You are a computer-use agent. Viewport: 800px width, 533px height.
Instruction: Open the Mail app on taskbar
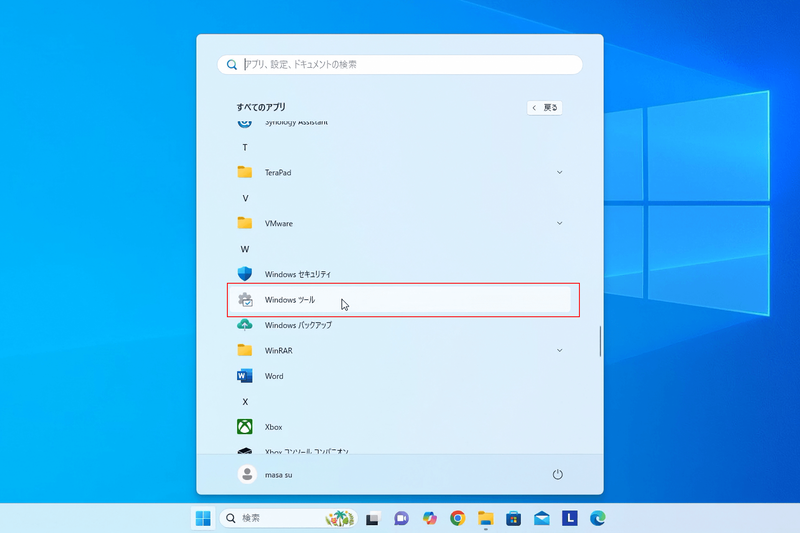pos(542,518)
